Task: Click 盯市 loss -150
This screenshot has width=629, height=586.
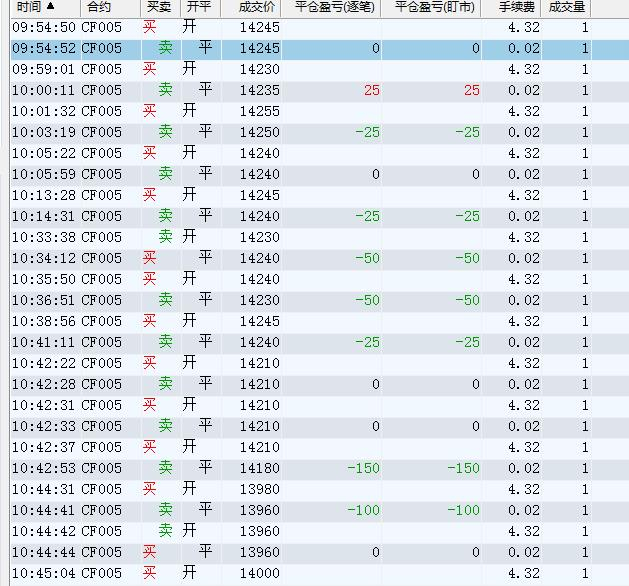Action: 464,468
